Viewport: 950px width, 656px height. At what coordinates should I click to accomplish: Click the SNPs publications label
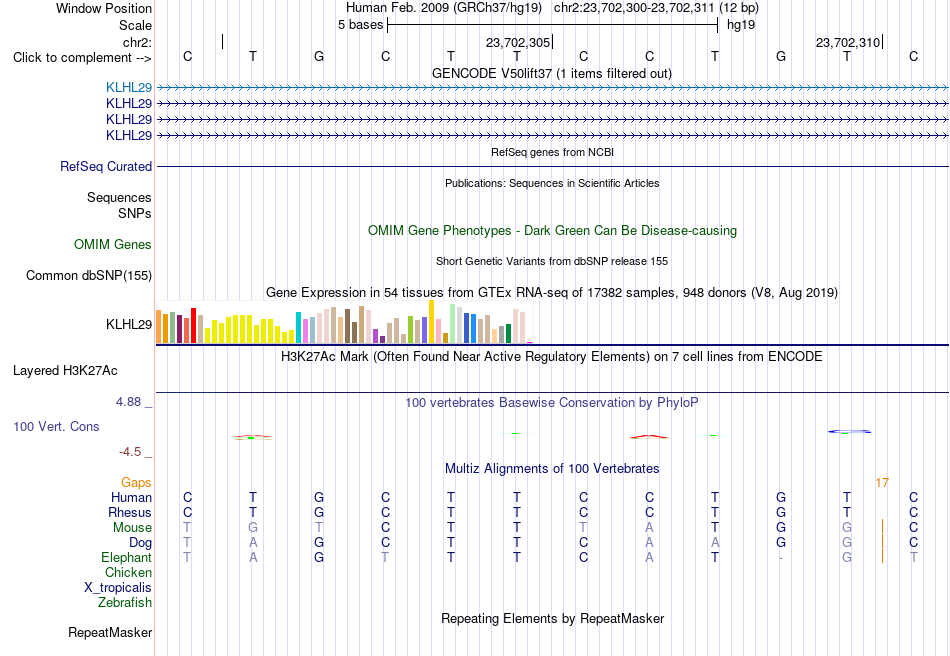click(135, 213)
